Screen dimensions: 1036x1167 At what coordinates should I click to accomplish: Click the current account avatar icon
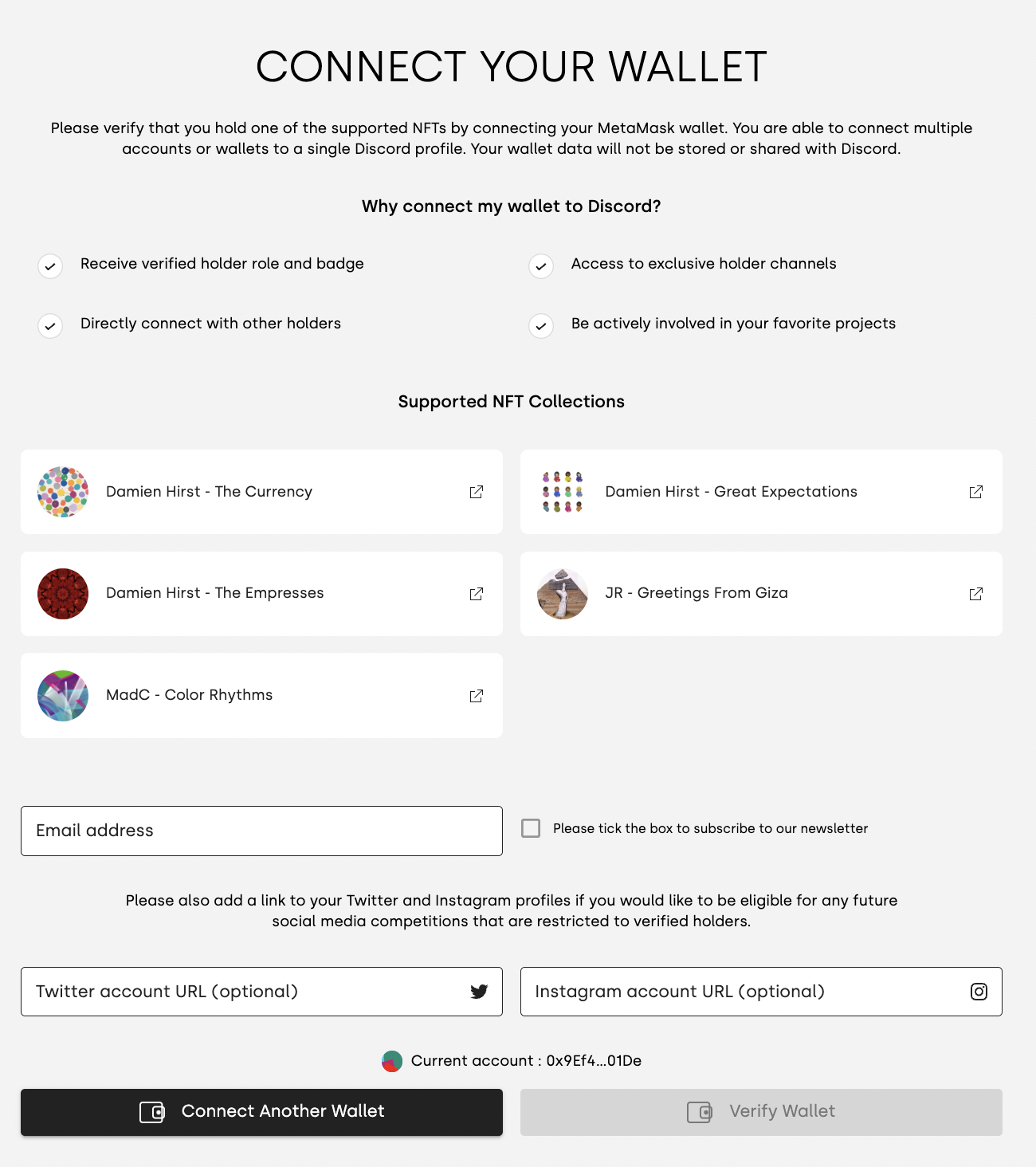tap(392, 1061)
